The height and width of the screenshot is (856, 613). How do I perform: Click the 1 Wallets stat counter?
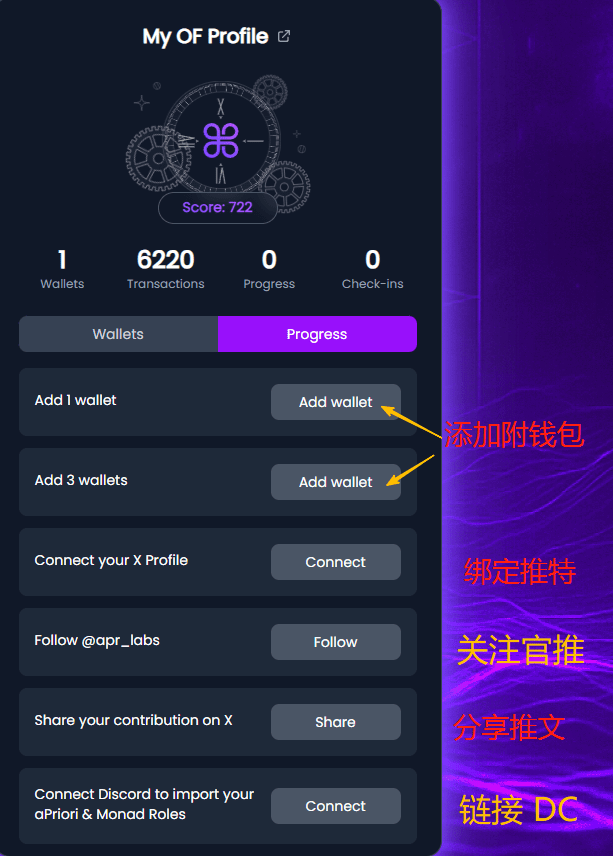click(62, 269)
